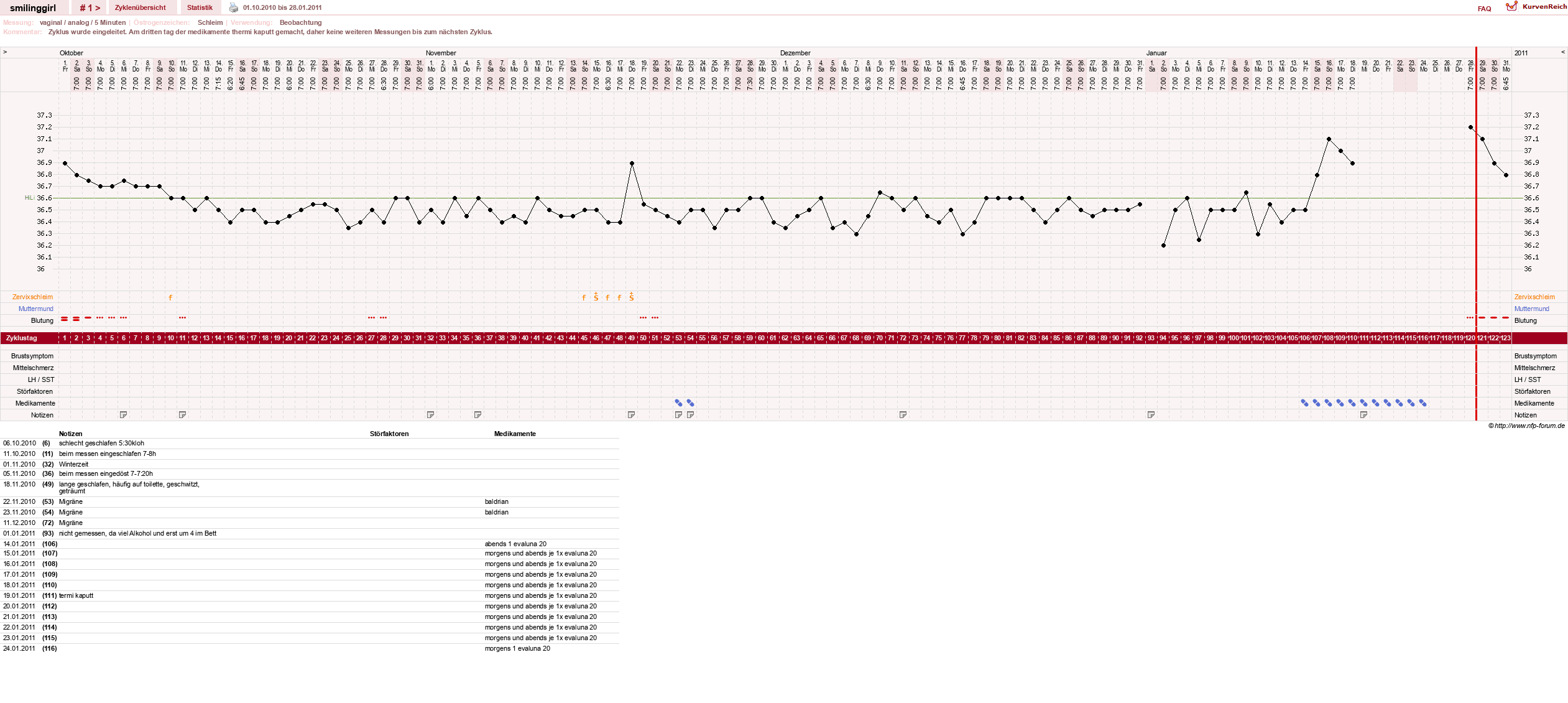The width and height of the screenshot is (1568, 703).
Task: Click the Blutung marker on cycle day 3
Action: (88, 318)
